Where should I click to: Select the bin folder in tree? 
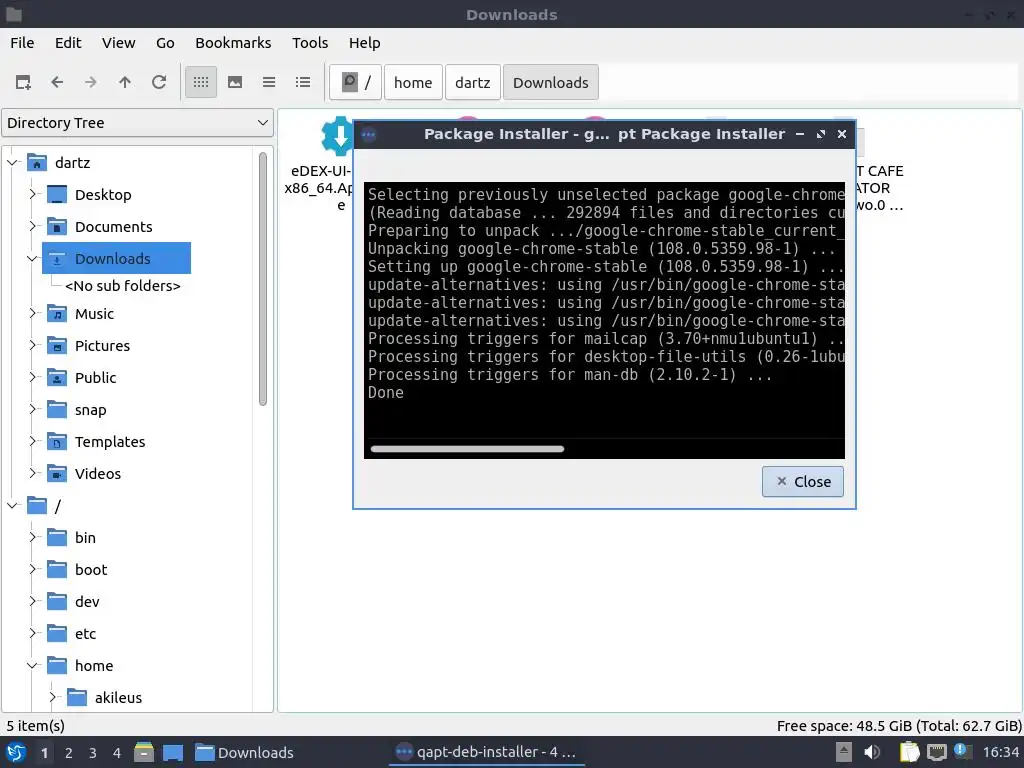click(72, 537)
